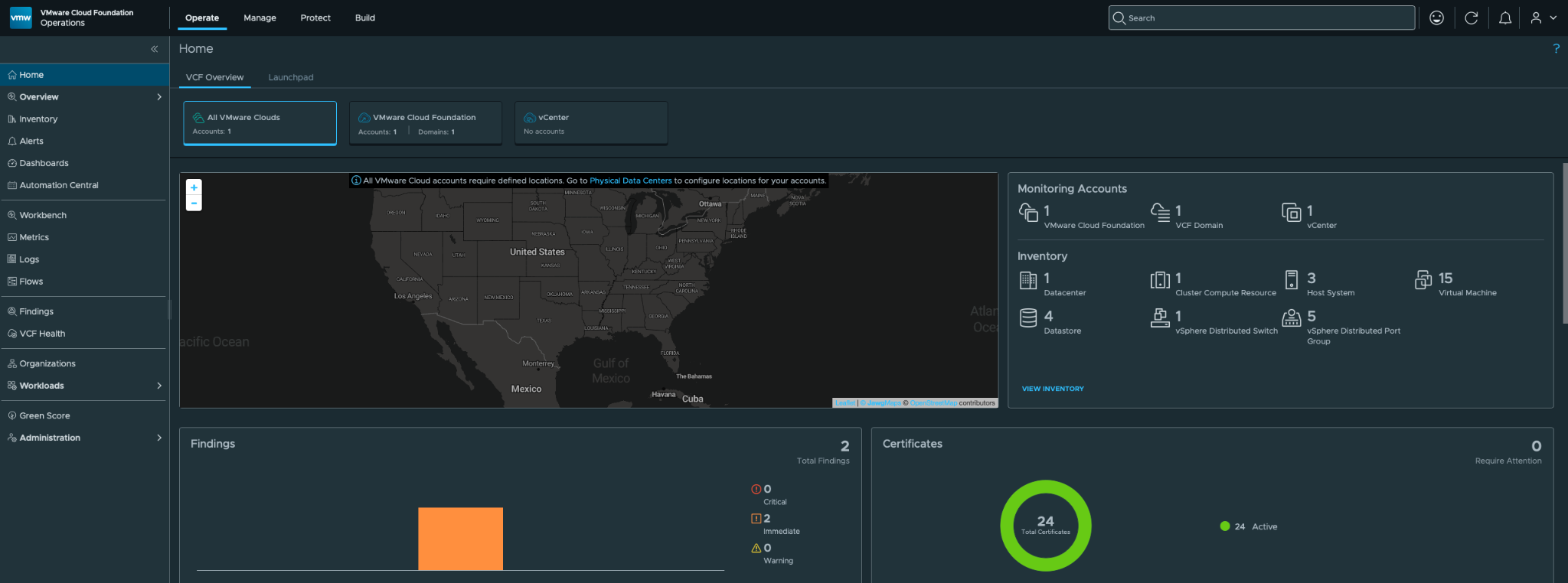
Task: Collapse the sidebar with double chevron
Action: tap(154, 49)
